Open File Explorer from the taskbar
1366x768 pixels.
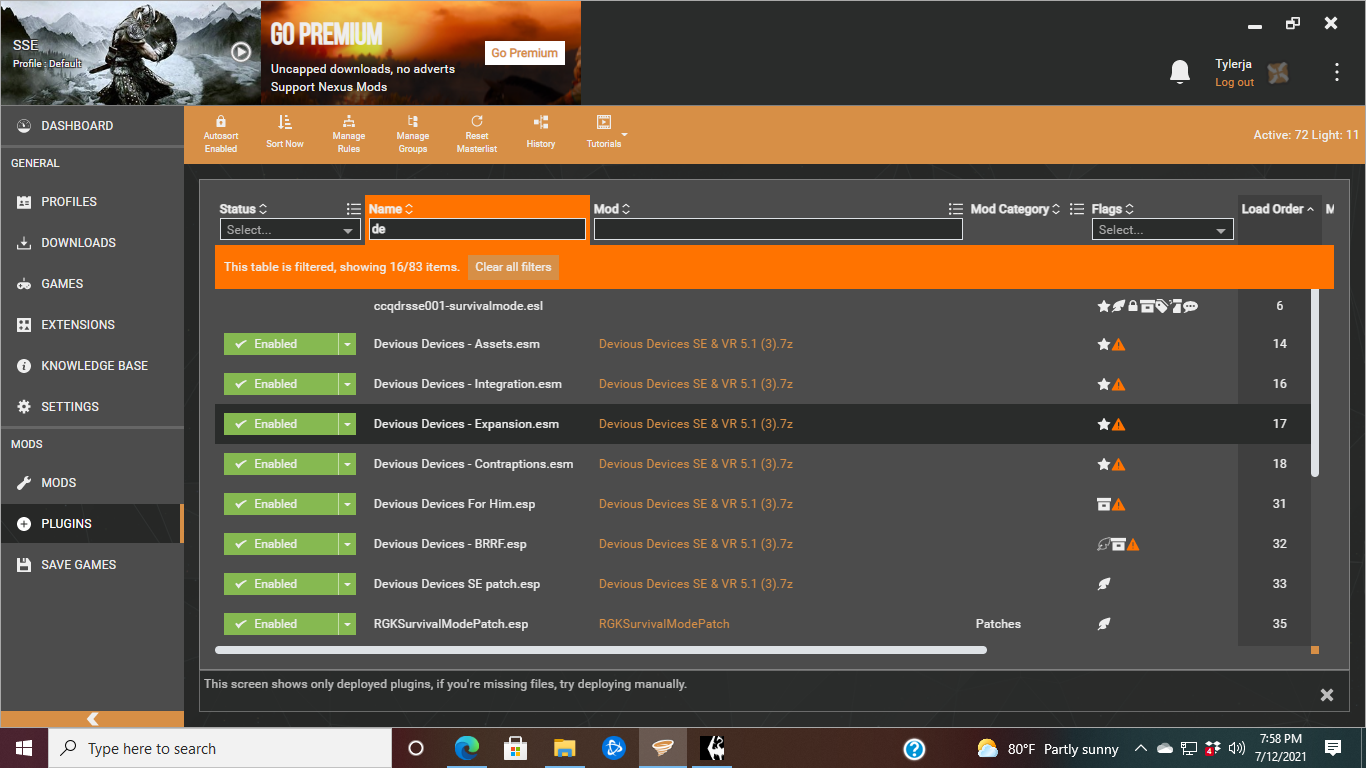coord(565,748)
